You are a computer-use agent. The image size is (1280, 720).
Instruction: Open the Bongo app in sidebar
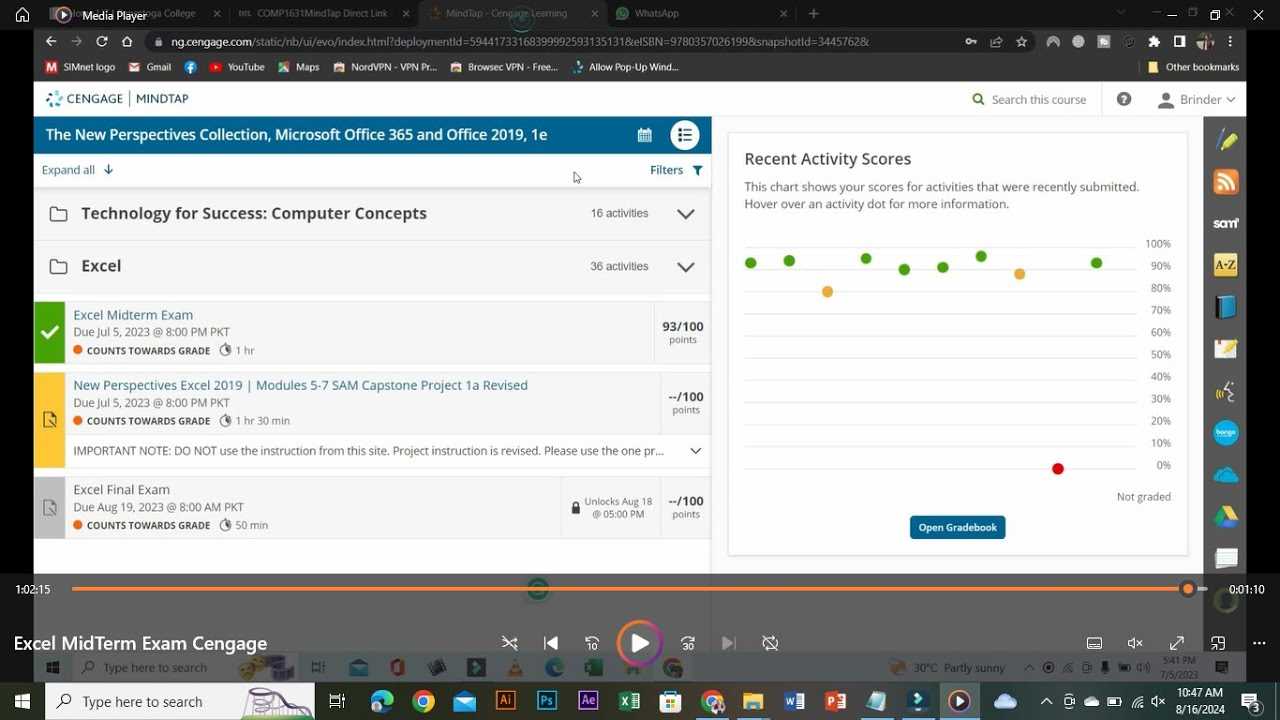coord(1226,433)
